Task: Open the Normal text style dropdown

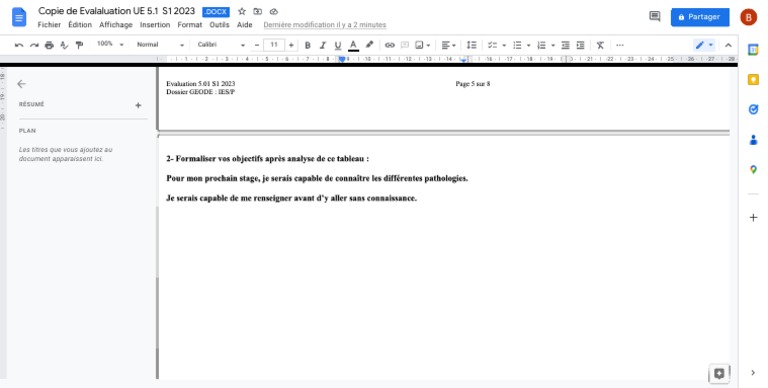Action: [x=160, y=45]
